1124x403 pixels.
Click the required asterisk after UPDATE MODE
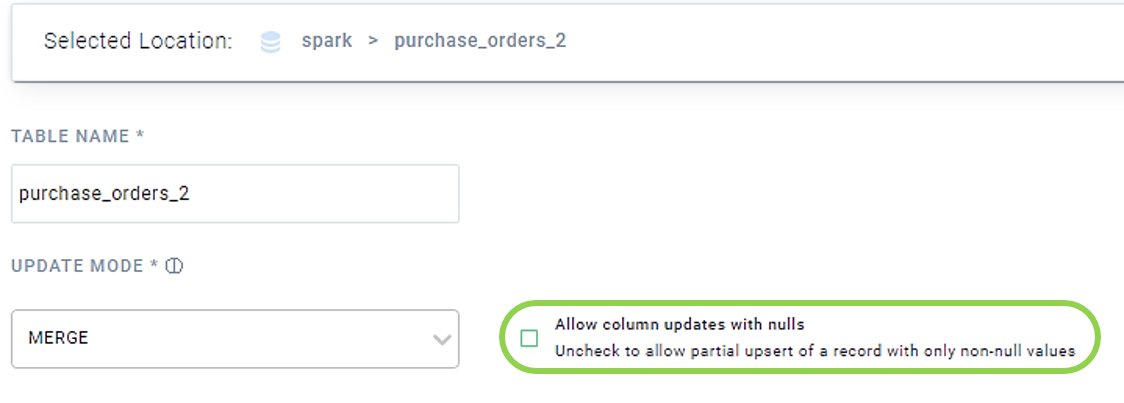154,264
